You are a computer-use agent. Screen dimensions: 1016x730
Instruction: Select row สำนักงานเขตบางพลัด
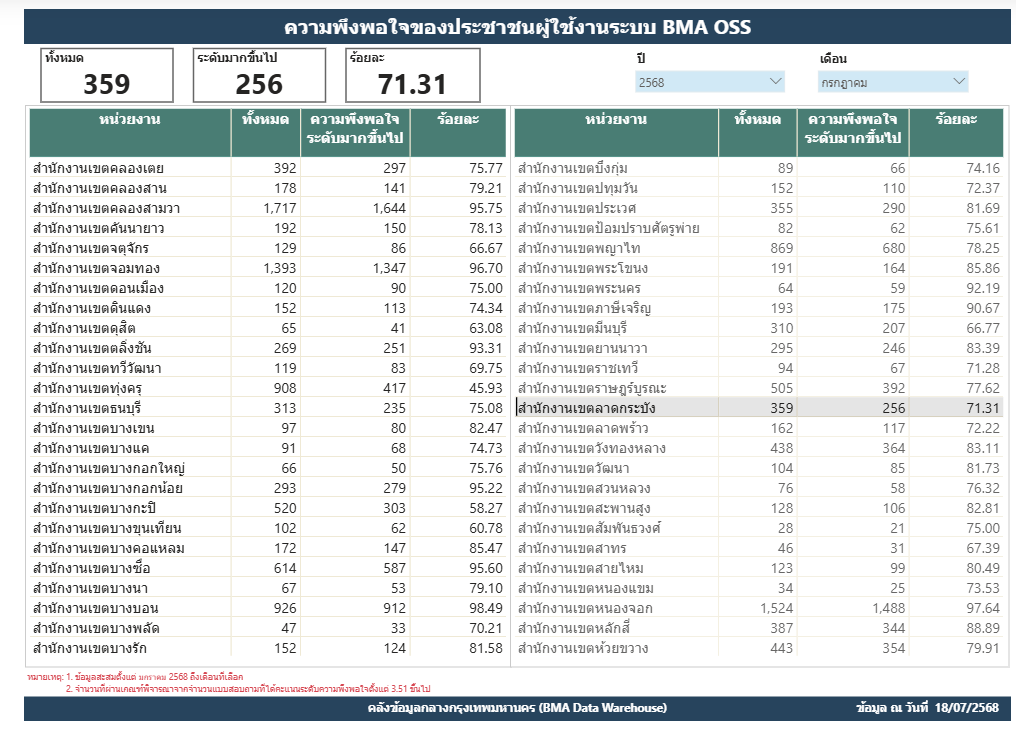click(268, 628)
